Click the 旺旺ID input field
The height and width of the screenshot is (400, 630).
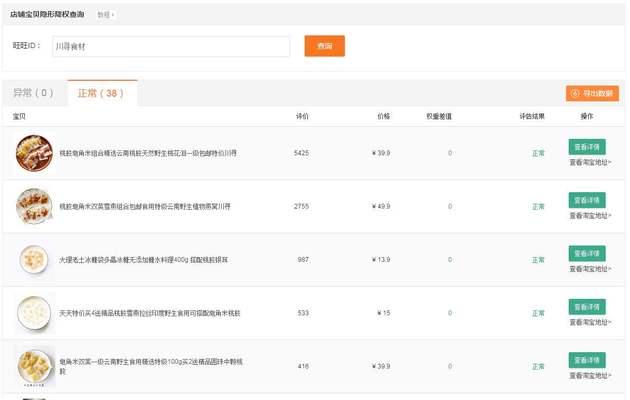tap(171, 46)
